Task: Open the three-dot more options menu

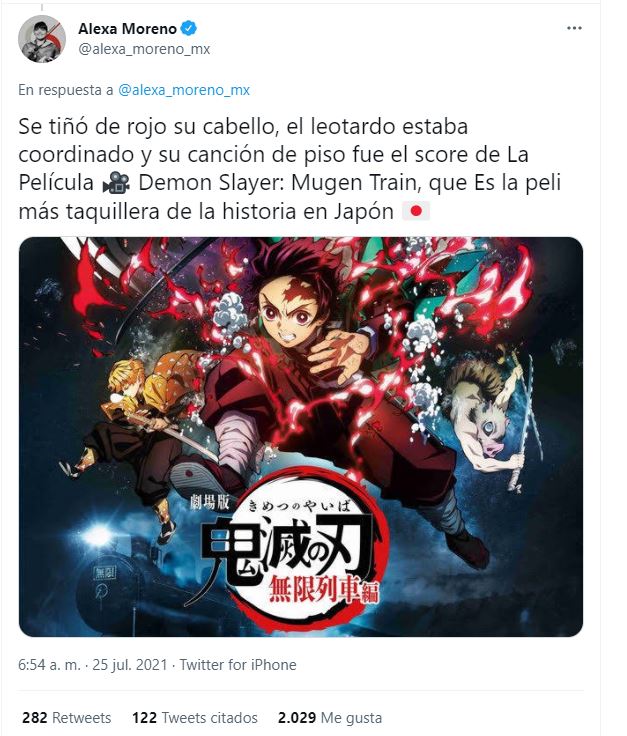Action: [574, 28]
